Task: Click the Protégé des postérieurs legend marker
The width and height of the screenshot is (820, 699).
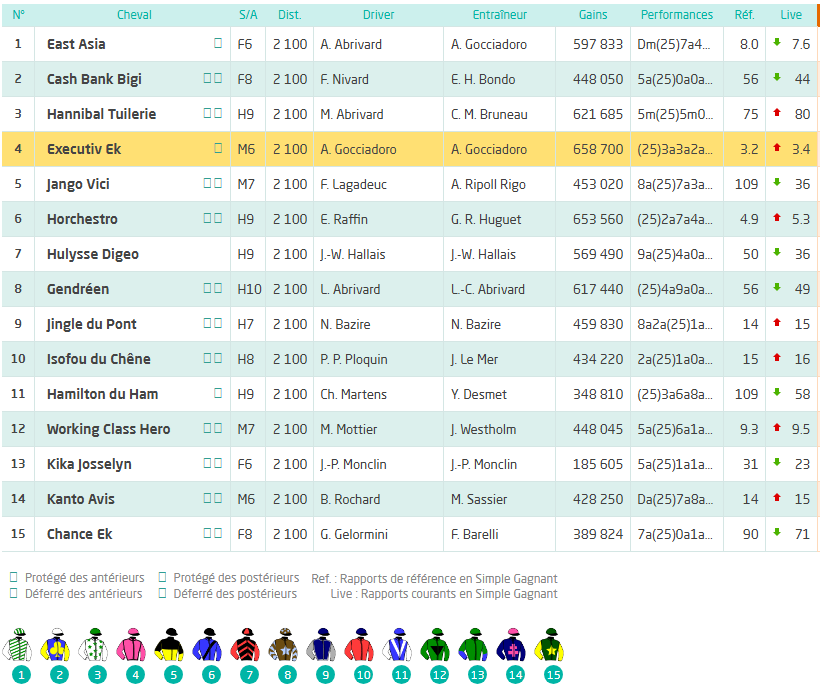Action: pos(163,578)
